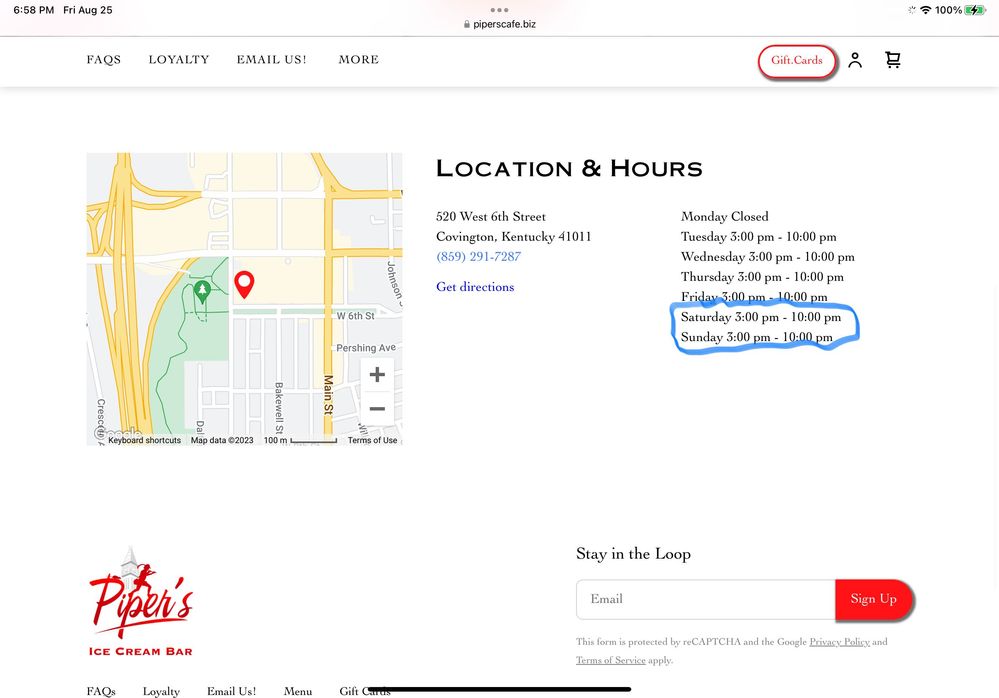
Task: Open the shopping cart icon
Action: tap(893, 60)
